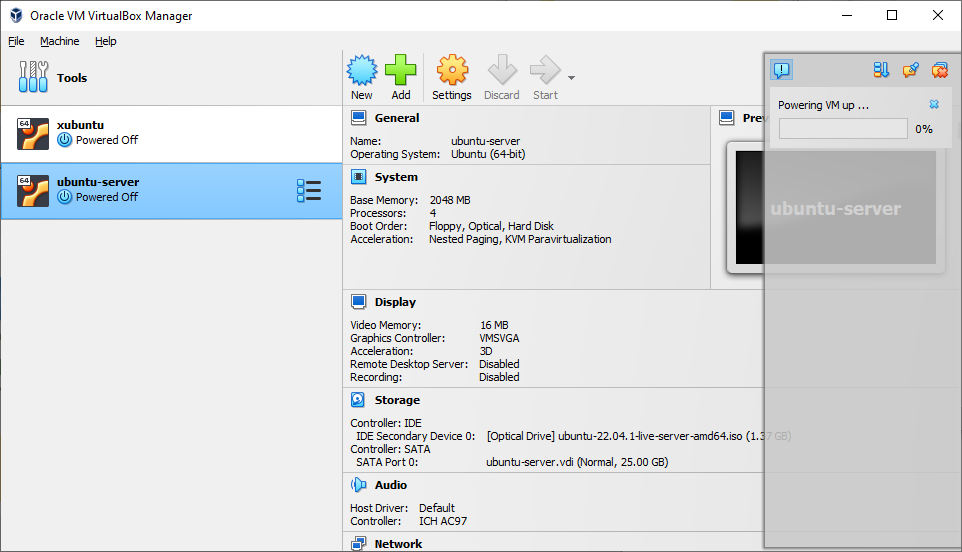
Task: Click the 2048 MB base memory value
Action: (450, 200)
